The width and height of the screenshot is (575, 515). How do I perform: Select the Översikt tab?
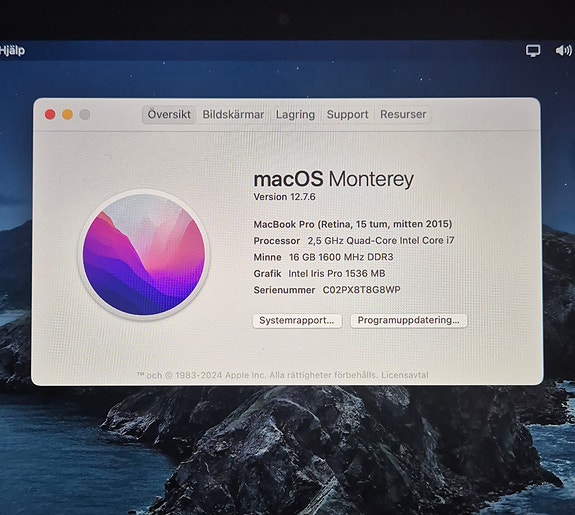(169, 114)
